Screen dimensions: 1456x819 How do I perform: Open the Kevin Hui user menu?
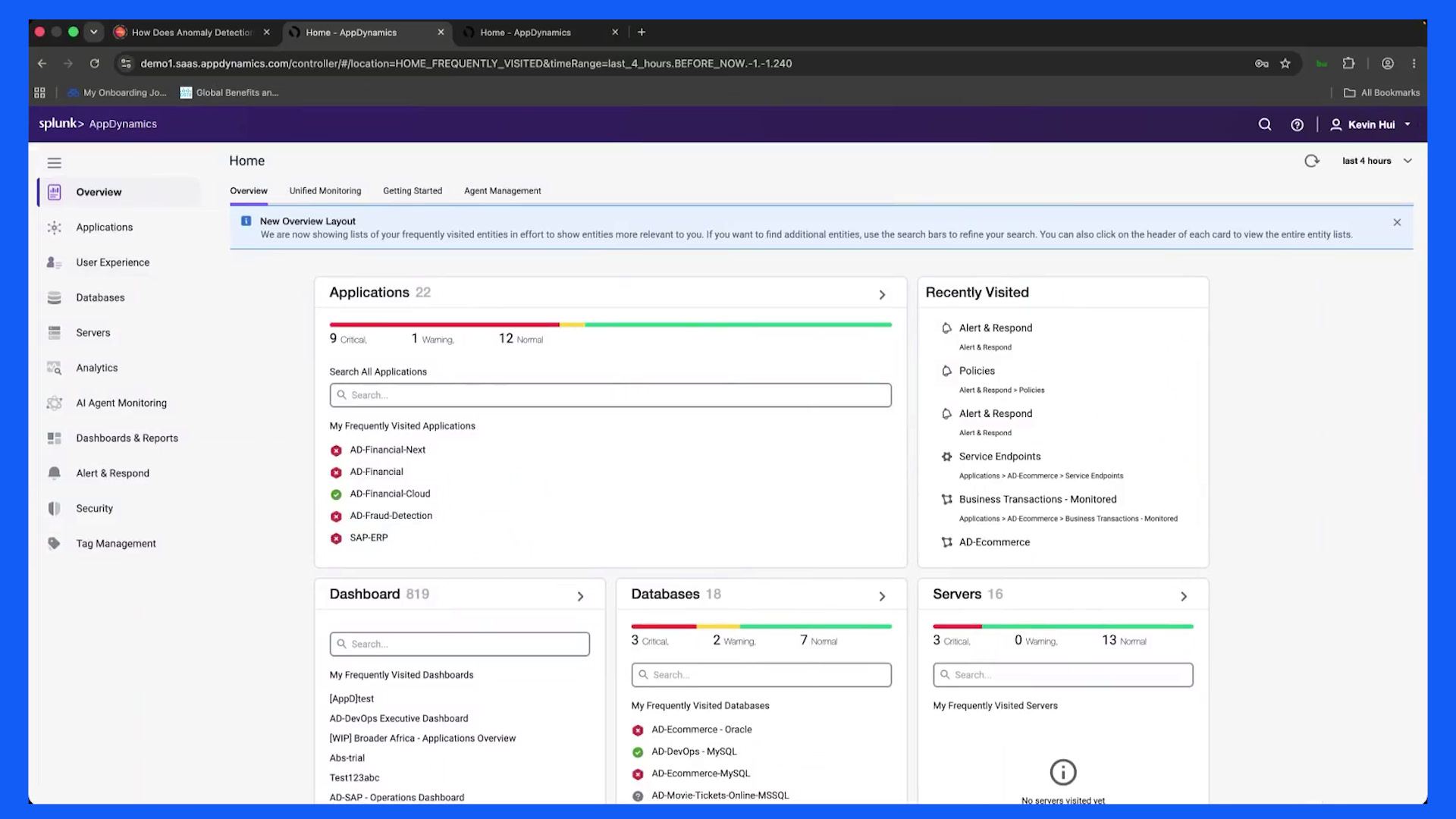1370,124
